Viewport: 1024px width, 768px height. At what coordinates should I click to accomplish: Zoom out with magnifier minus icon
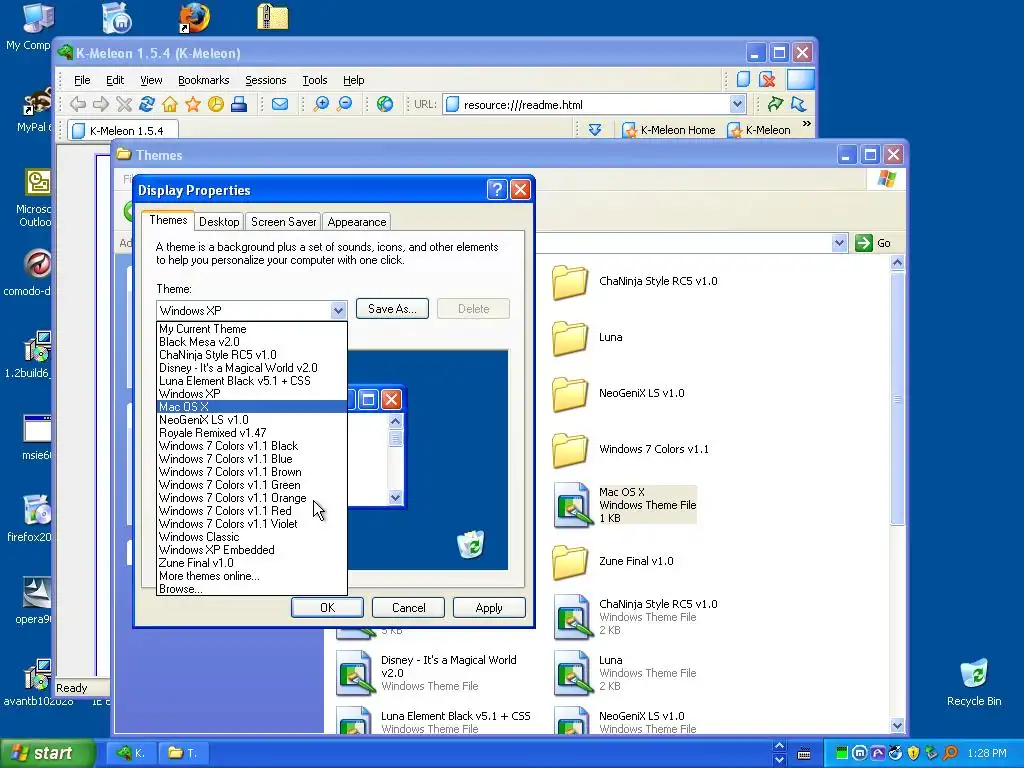click(x=344, y=104)
